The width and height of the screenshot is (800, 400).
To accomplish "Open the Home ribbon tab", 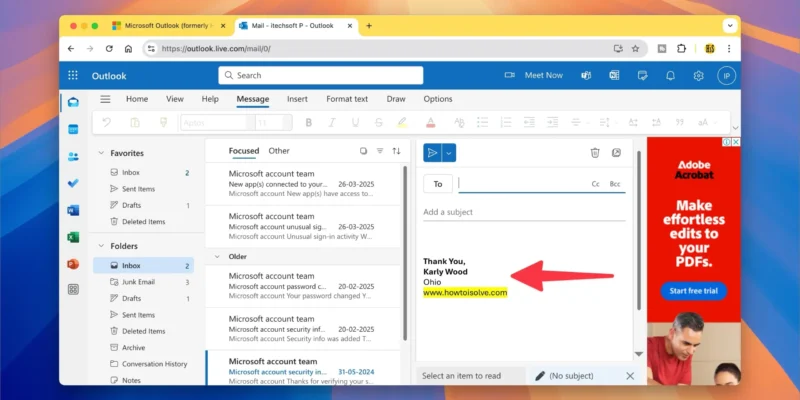I will pos(137,99).
